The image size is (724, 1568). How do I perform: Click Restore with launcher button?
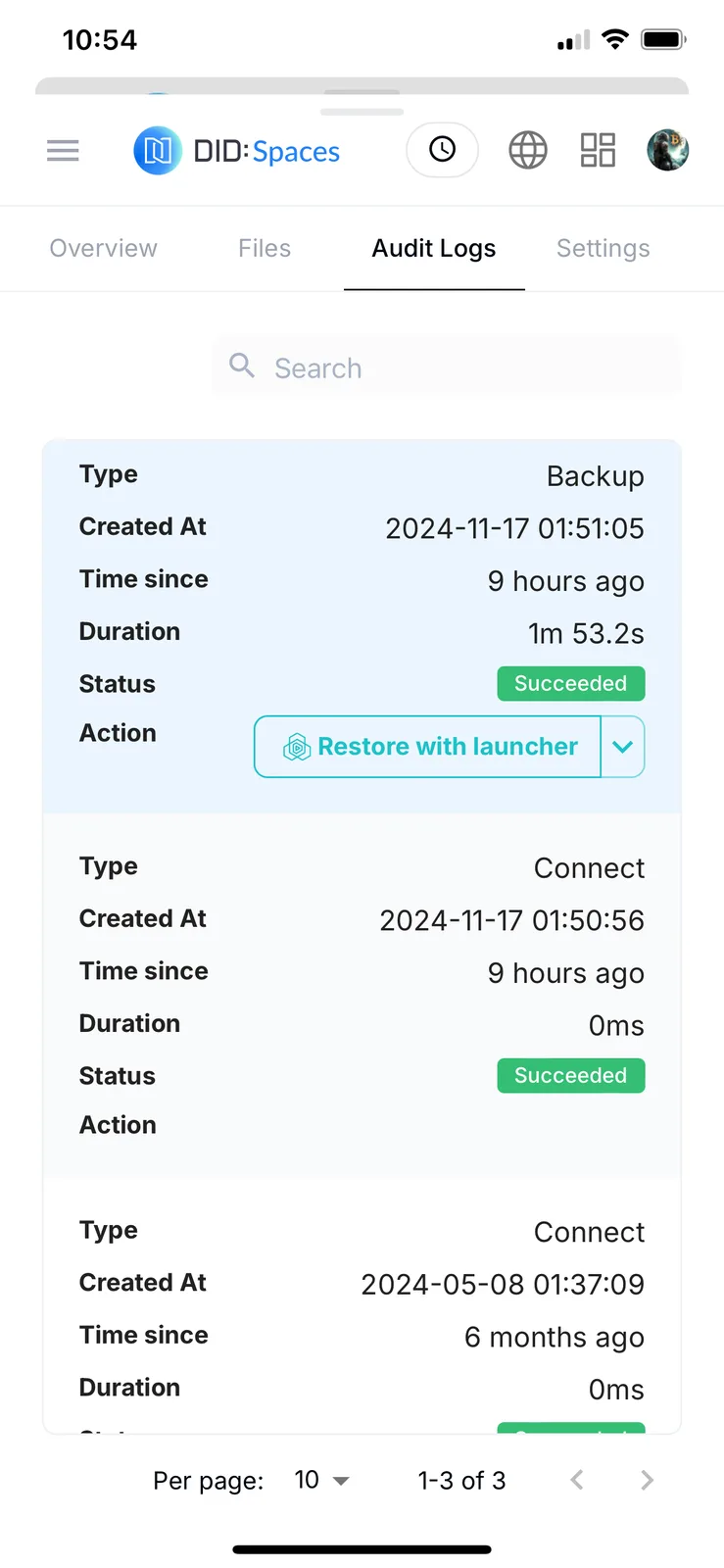click(428, 747)
